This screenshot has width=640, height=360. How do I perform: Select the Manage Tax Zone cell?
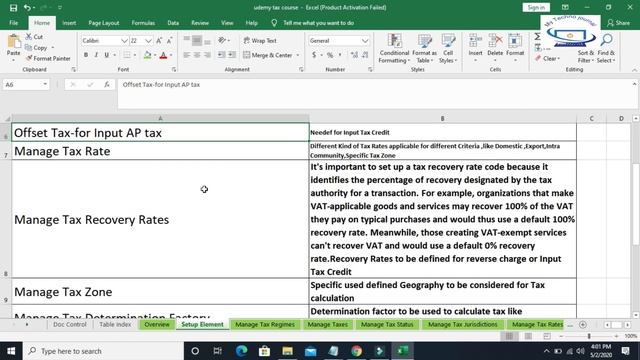point(160,291)
